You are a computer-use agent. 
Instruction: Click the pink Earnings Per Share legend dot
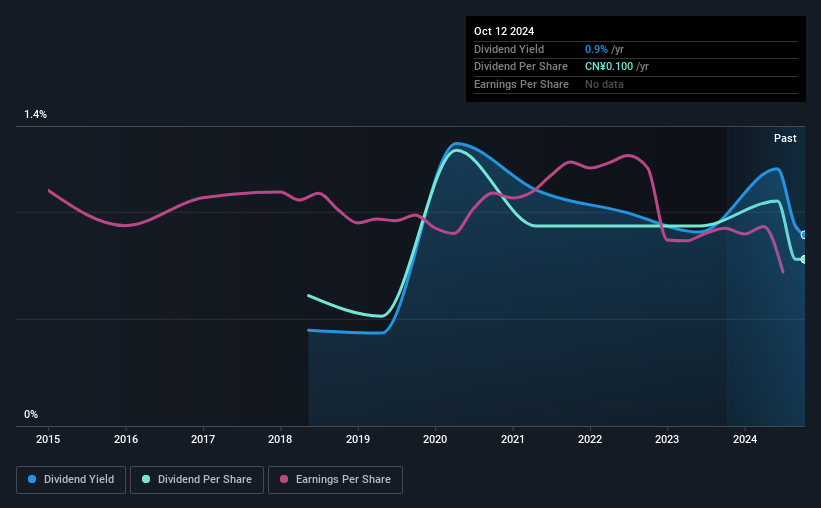[x=284, y=479]
